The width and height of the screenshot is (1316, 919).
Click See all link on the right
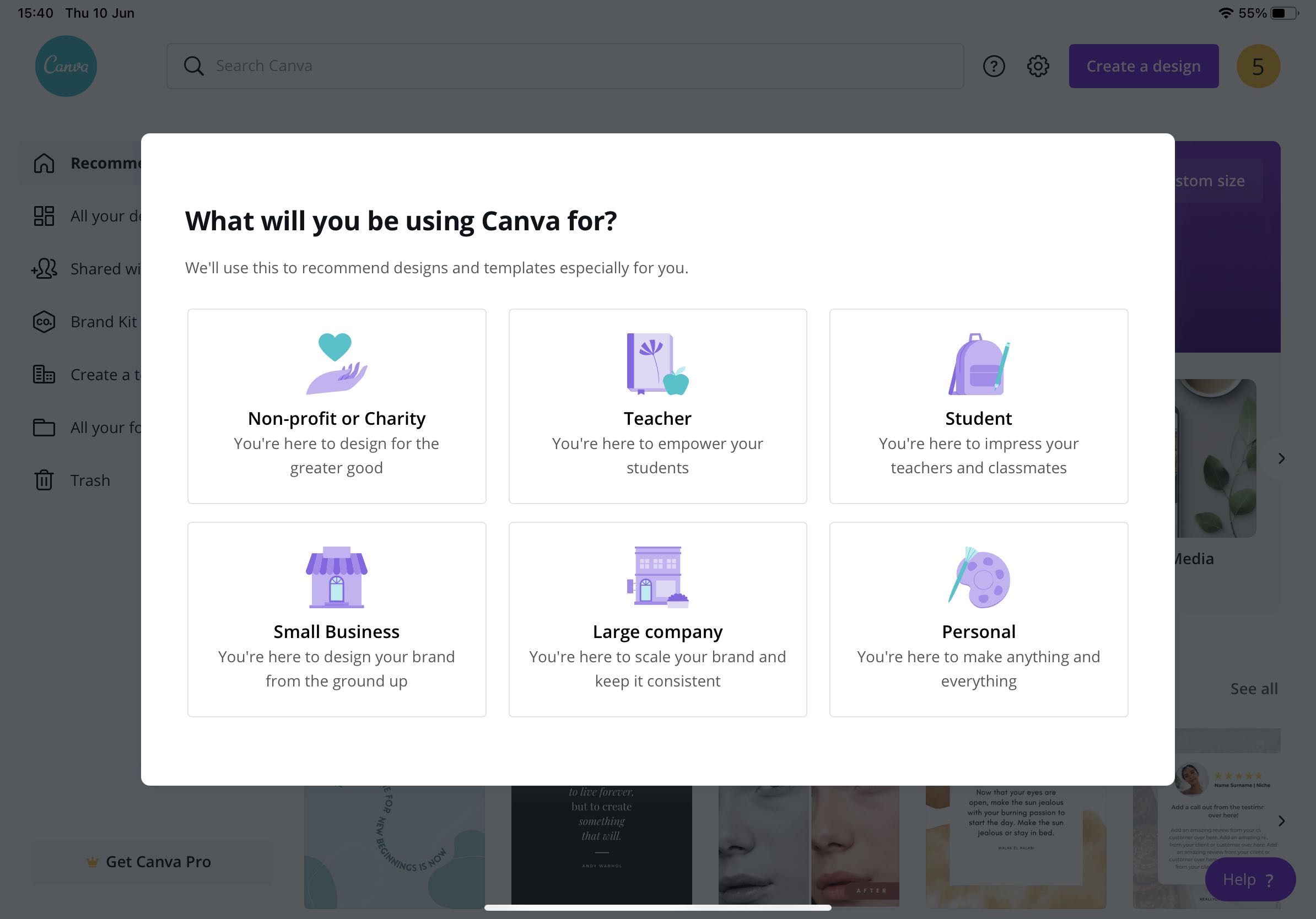[x=1254, y=689]
